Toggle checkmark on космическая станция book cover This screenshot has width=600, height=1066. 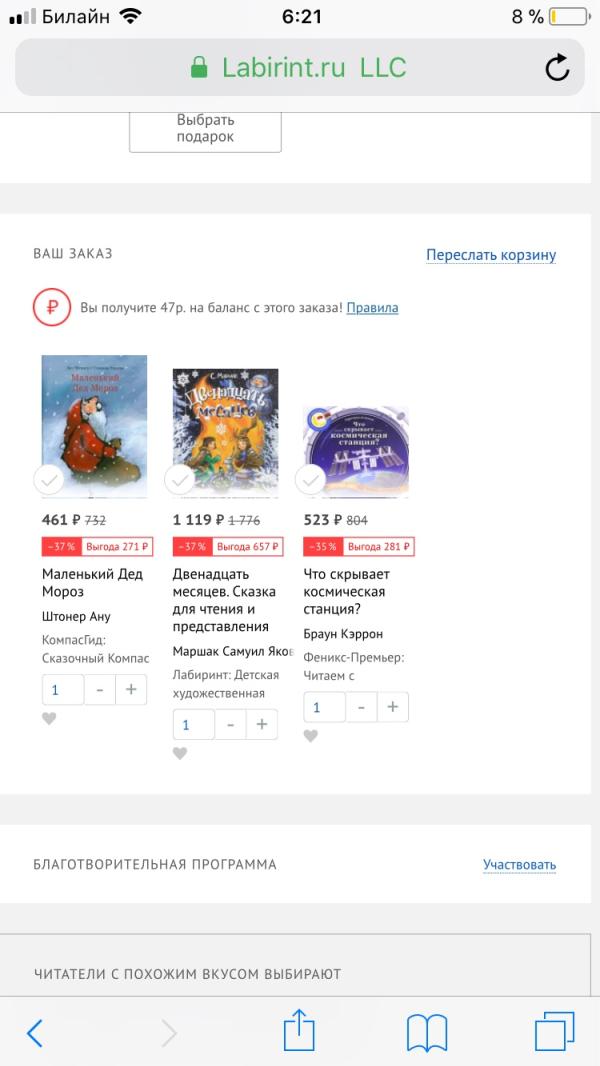tap(311, 481)
